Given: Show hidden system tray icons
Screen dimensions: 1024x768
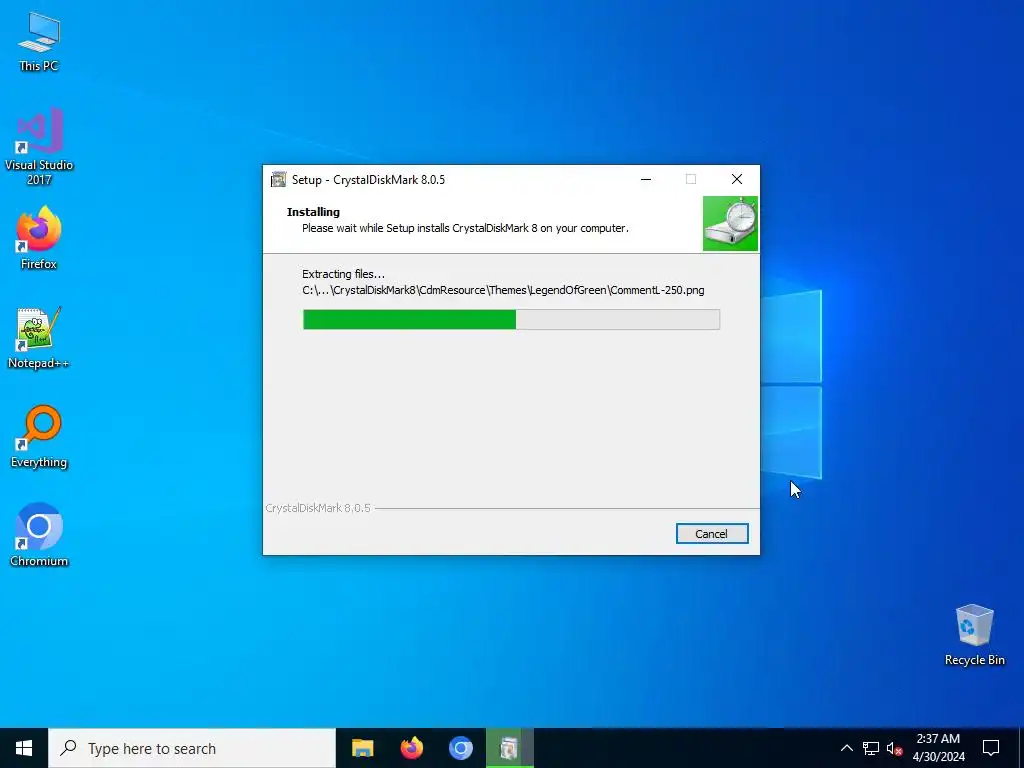Looking at the screenshot, I should (x=846, y=748).
